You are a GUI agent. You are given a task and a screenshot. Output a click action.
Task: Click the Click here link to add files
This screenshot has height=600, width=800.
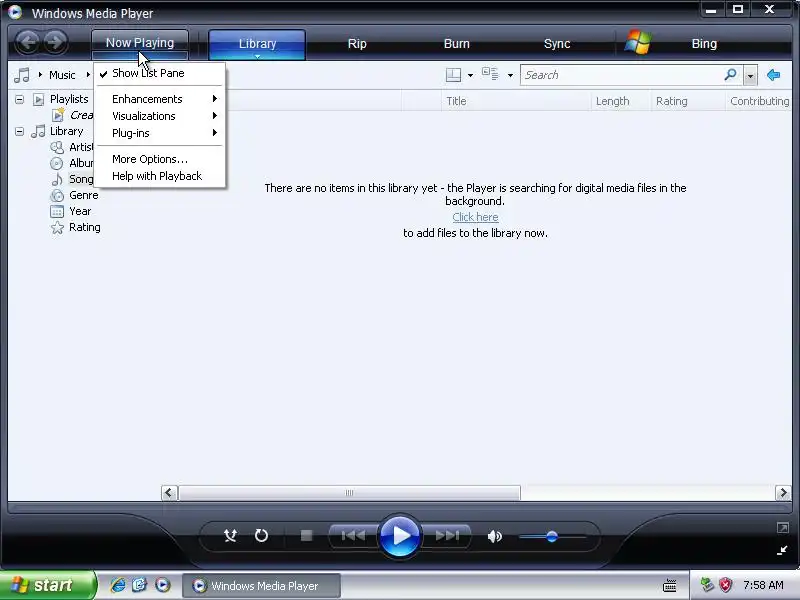(x=475, y=217)
